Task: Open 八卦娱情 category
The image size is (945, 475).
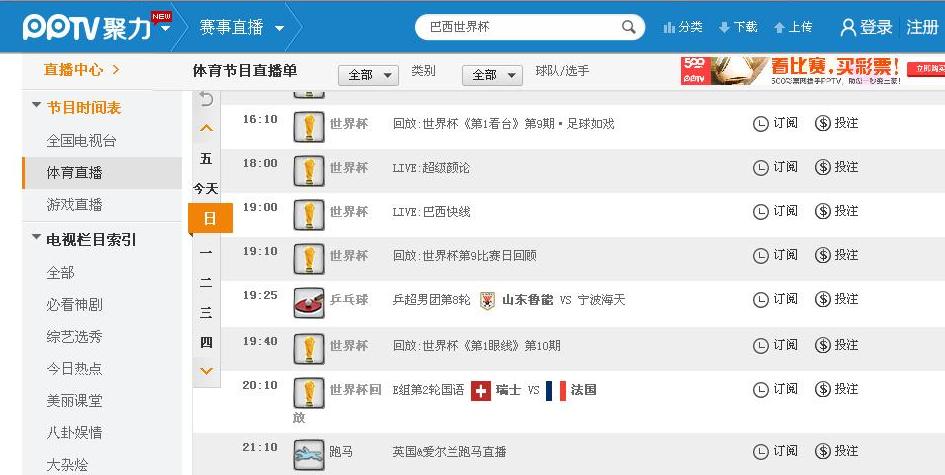Action: (74, 432)
